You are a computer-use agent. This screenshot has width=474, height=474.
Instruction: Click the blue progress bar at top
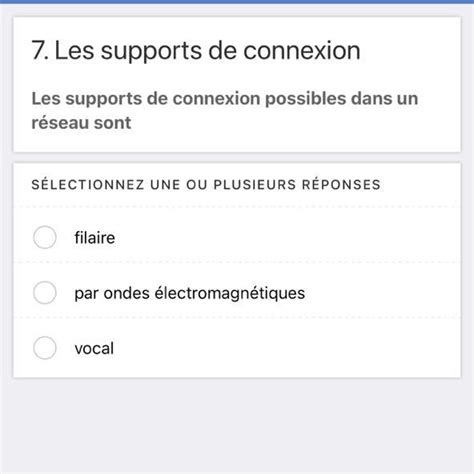[237, 2]
